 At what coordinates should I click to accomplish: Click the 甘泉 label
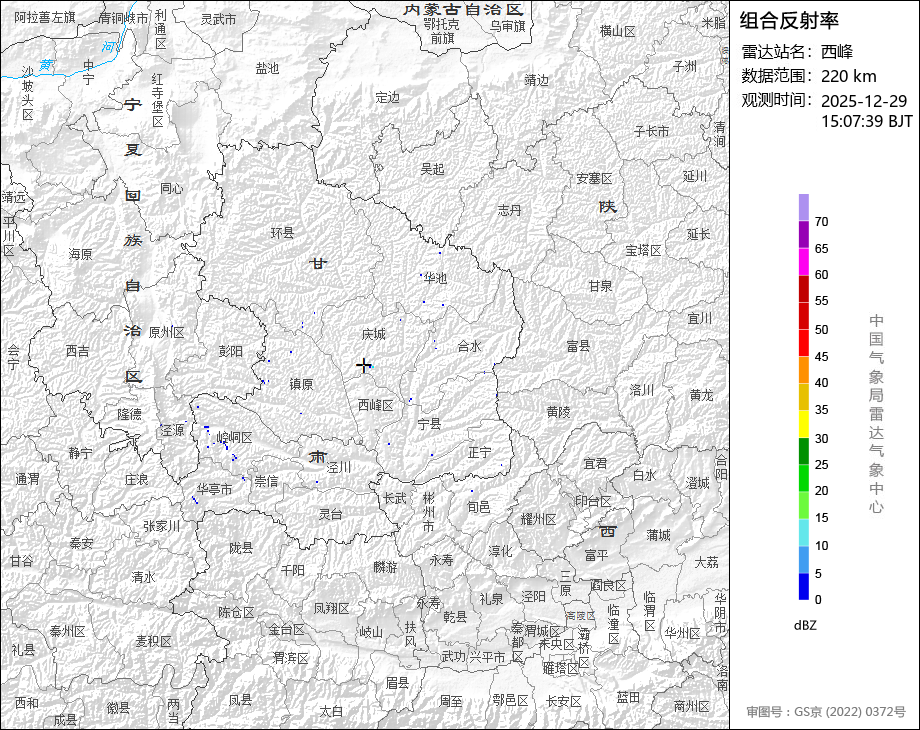tap(600, 286)
